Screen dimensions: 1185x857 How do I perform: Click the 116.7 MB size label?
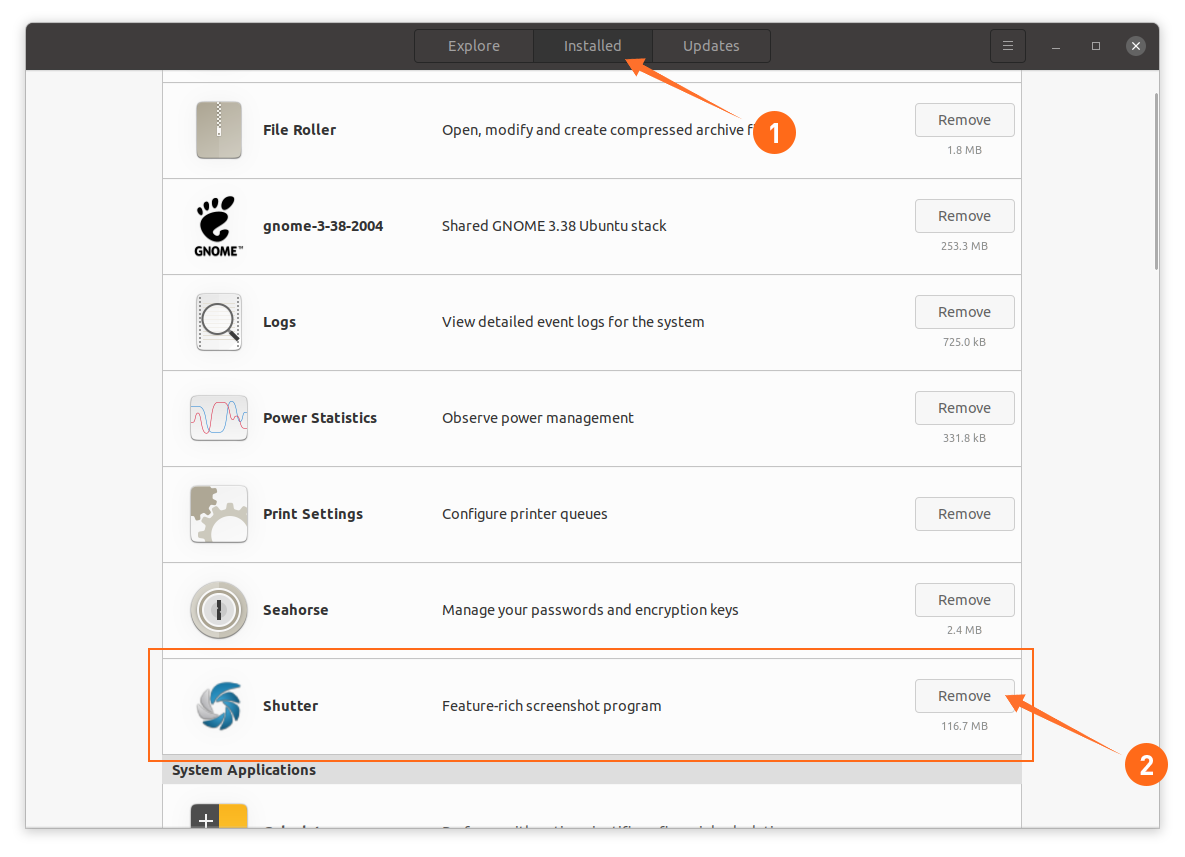[x=964, y=726]
